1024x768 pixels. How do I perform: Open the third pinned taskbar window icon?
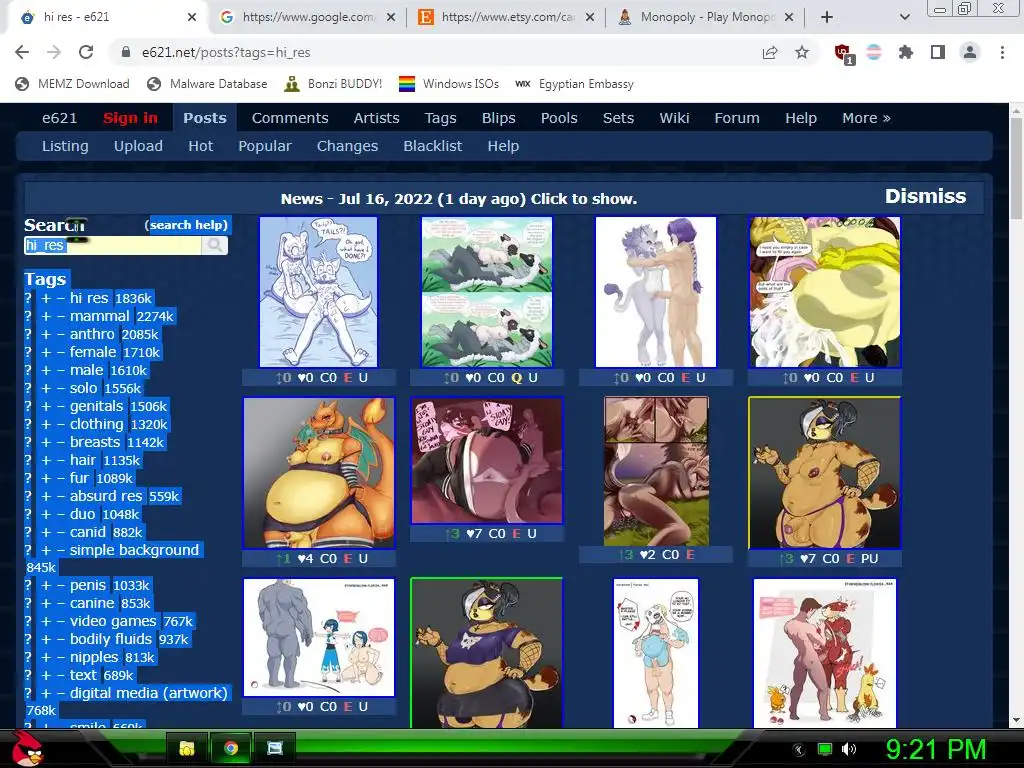click(275, 748)
